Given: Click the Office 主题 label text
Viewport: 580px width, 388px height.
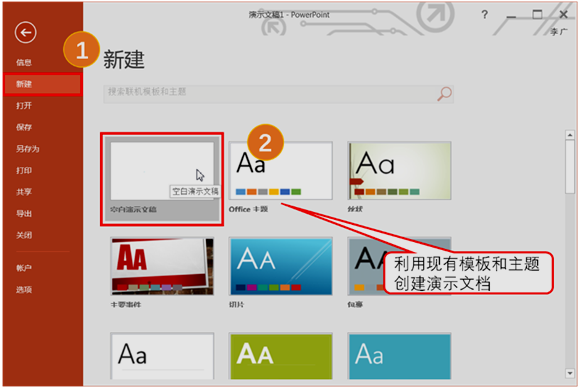Looking at the screenshot, I should 248,209.
